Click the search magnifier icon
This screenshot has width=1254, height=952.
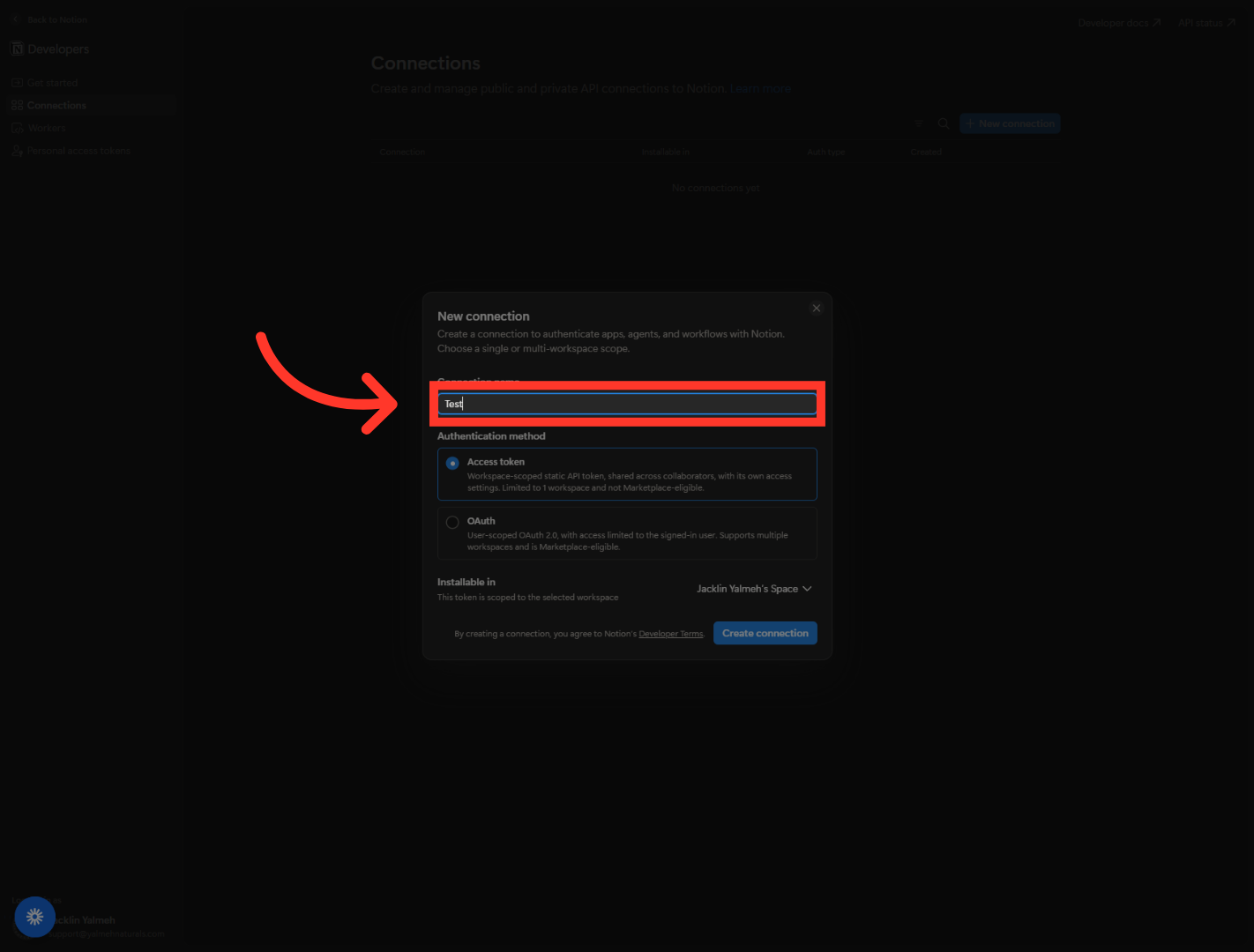point(944,123)
